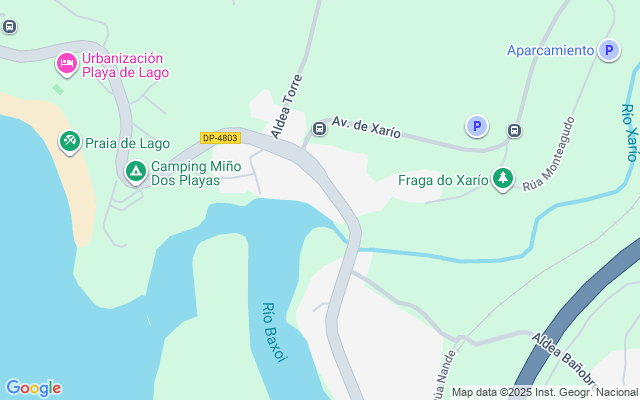The height and width of the screenshot is (400, 640).
Task: Select the Aparcamiento parking icon
Action: [x=609, y=50]
